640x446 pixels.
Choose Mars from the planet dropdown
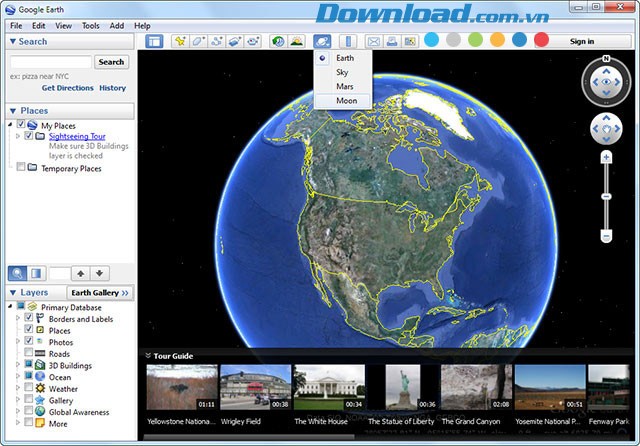point(343,86)
